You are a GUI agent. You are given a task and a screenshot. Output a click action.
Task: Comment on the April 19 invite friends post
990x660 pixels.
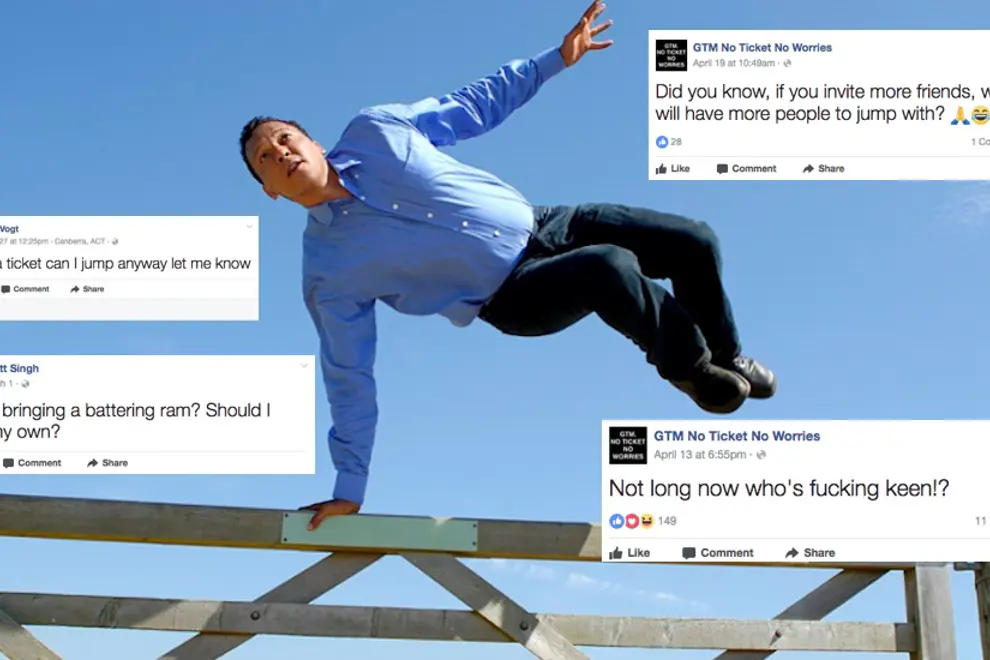click(x=746, y=169)
